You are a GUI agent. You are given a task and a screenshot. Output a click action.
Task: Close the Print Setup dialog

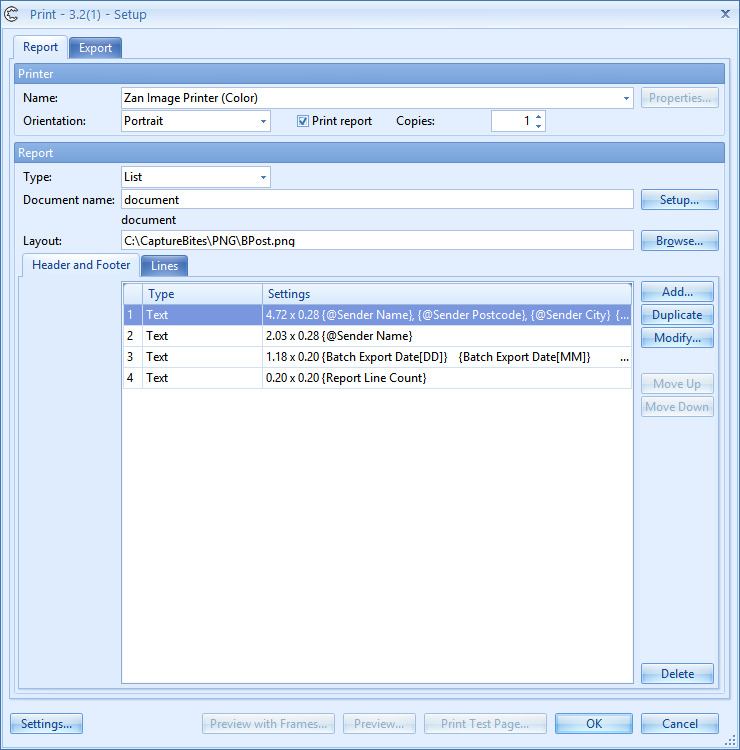coord(725,13)
